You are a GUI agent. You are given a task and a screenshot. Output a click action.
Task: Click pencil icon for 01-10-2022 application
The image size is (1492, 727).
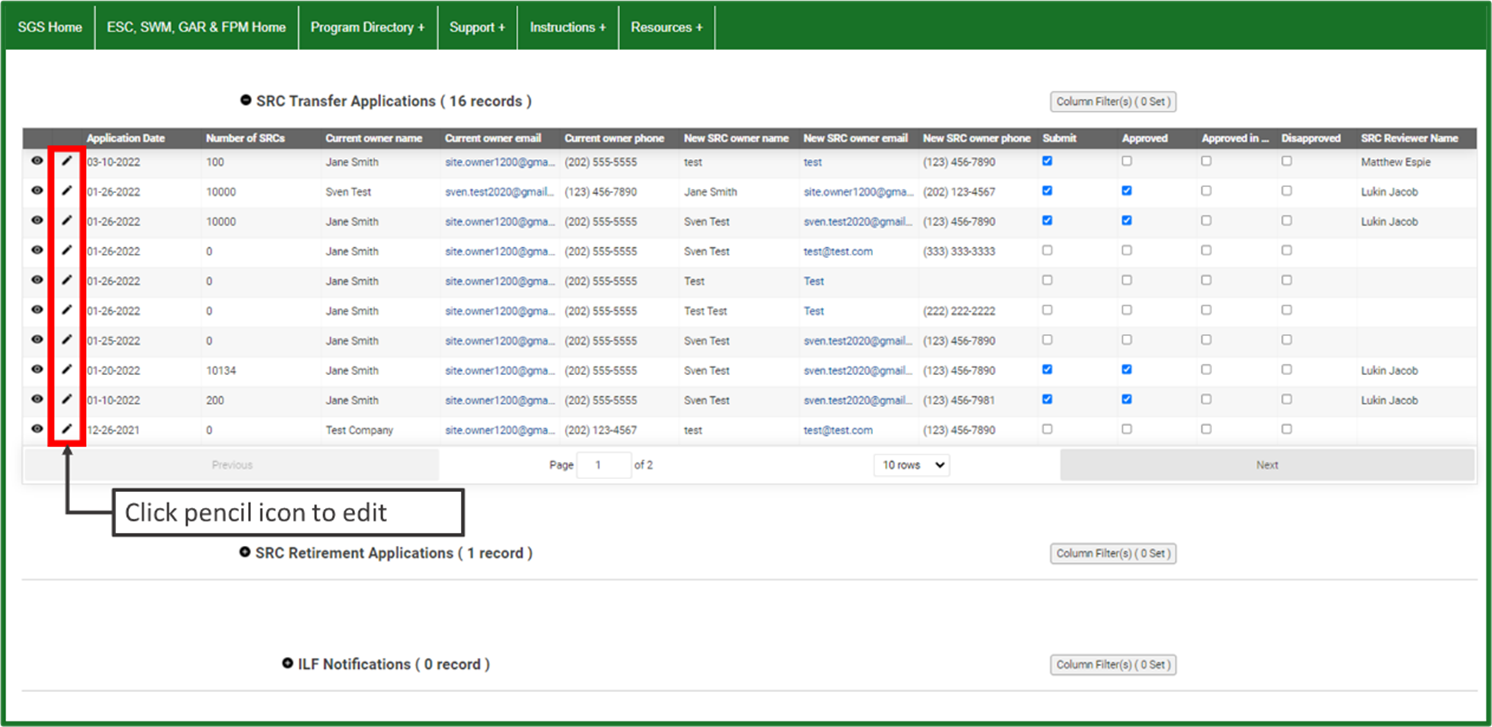tap(67, 399)
